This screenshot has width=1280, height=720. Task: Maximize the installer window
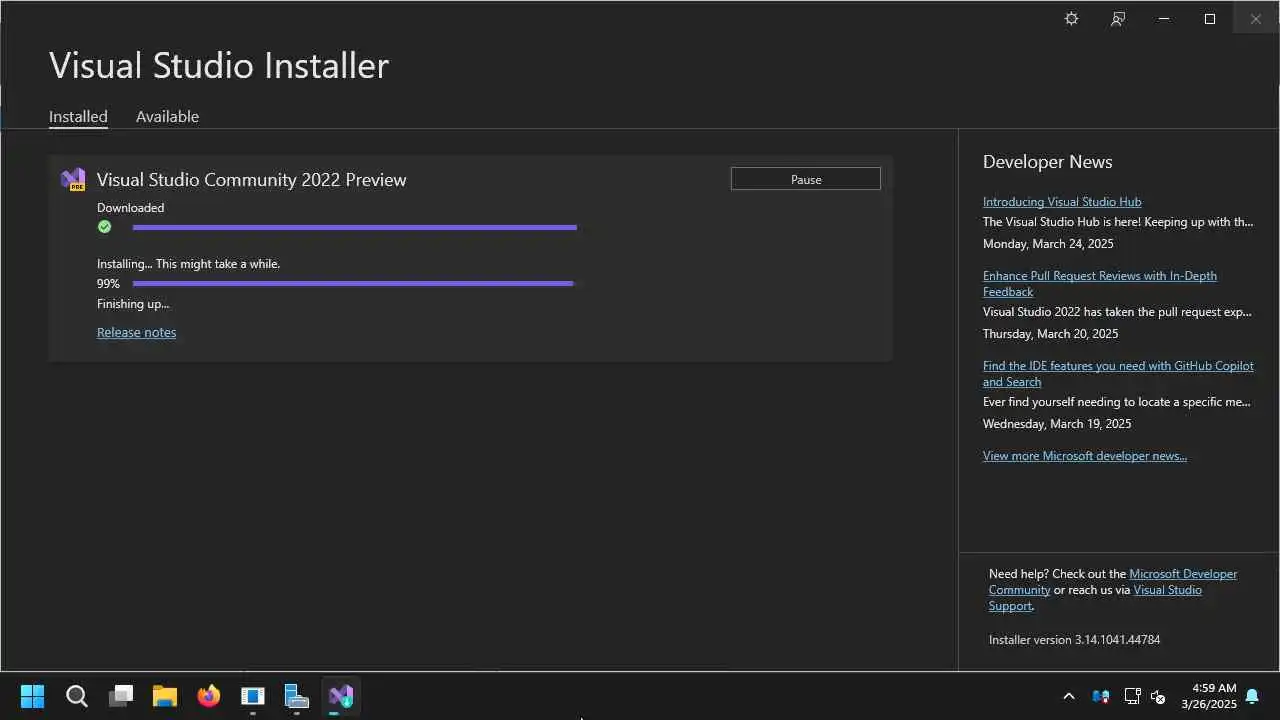coord(1210,19)
